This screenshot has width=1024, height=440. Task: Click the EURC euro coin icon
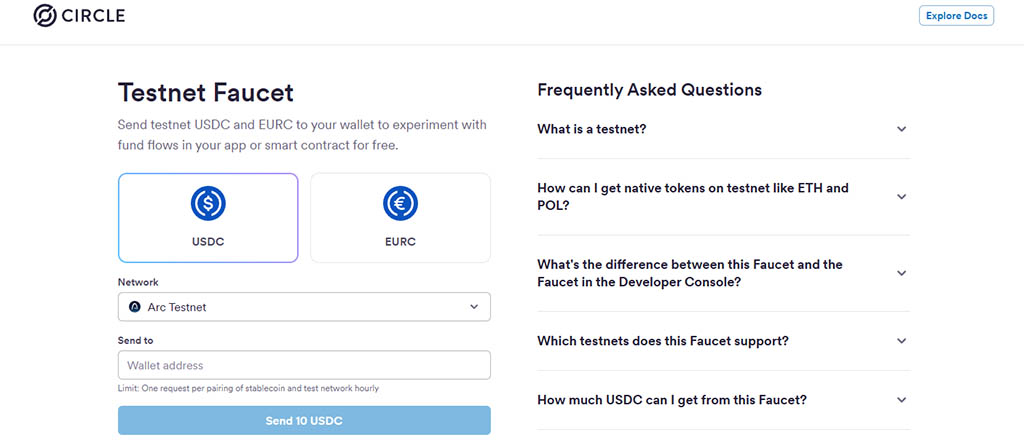click(x=400, y=204)
